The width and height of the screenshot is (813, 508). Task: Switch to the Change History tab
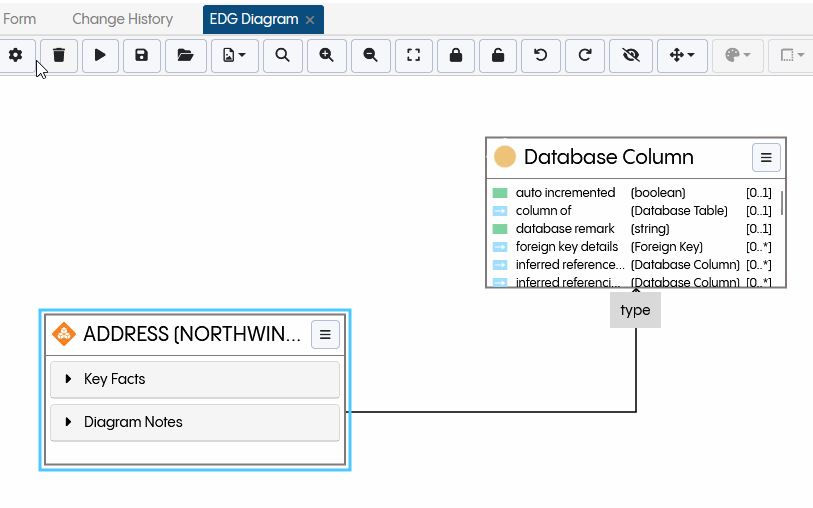tap(122, 19)
